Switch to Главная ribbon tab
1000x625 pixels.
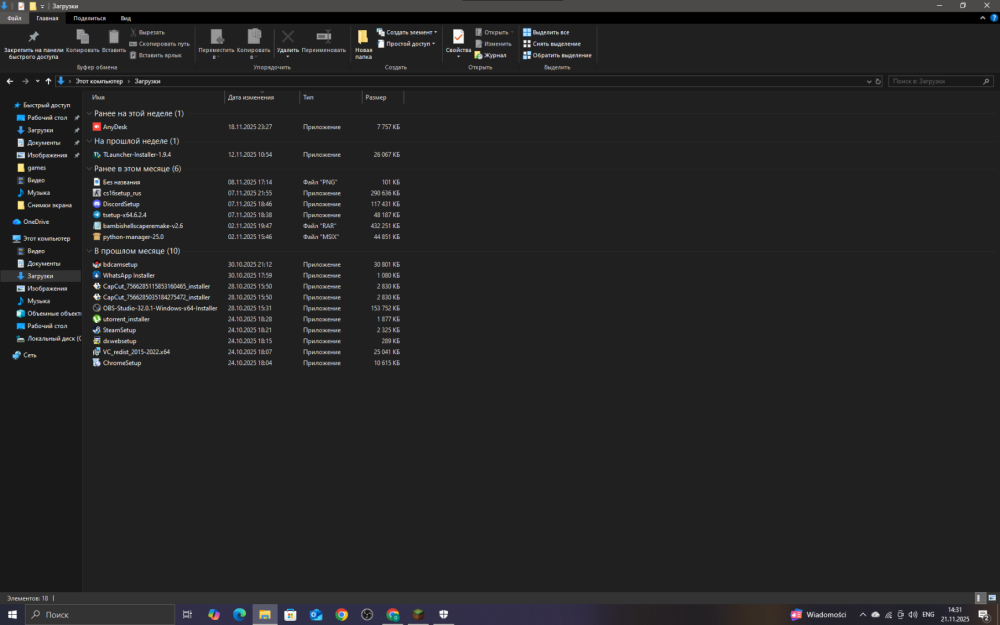47,18
